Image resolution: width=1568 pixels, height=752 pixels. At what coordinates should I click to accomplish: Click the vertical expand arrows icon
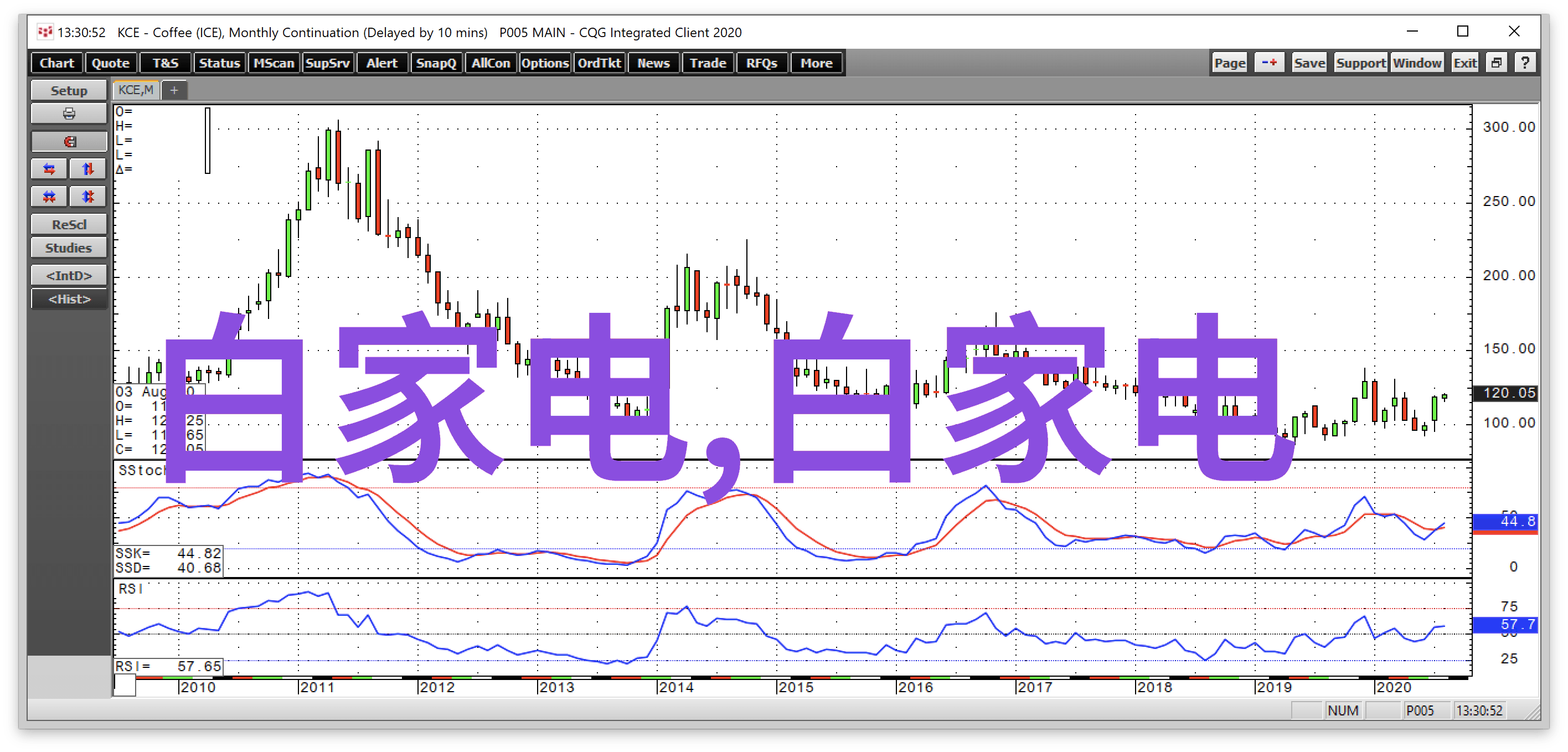click(x=88, y=169)
